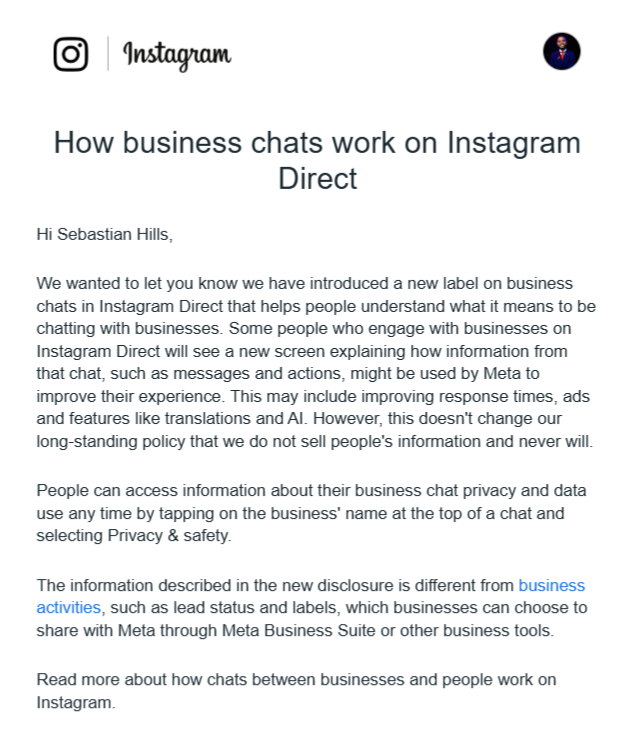Click 'Direct' on the heading's second line
Screen dimensions: 626x746
click(317, 179)
